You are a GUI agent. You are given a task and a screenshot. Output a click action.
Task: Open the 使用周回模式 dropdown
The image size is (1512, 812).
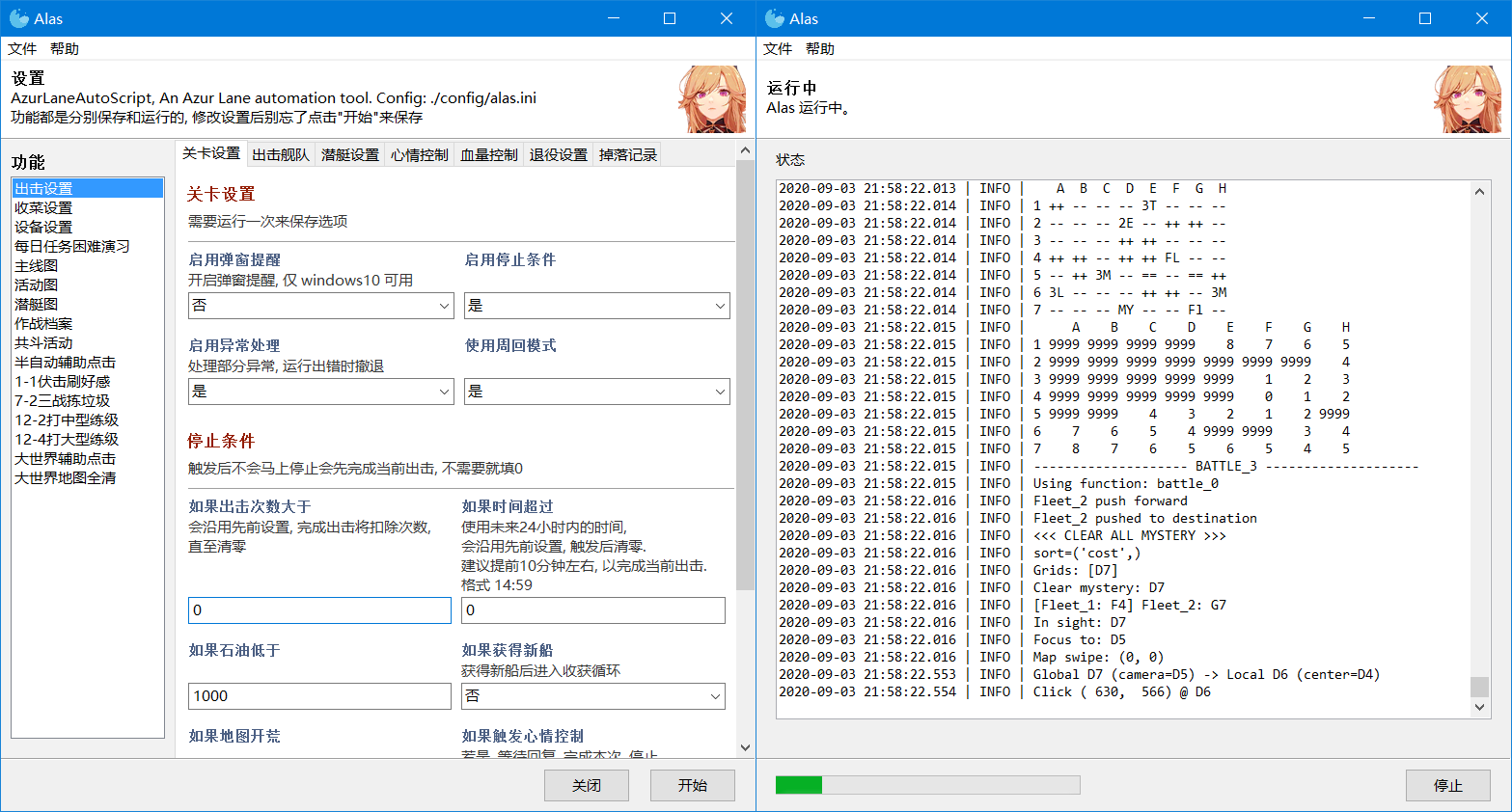(595, 391)
